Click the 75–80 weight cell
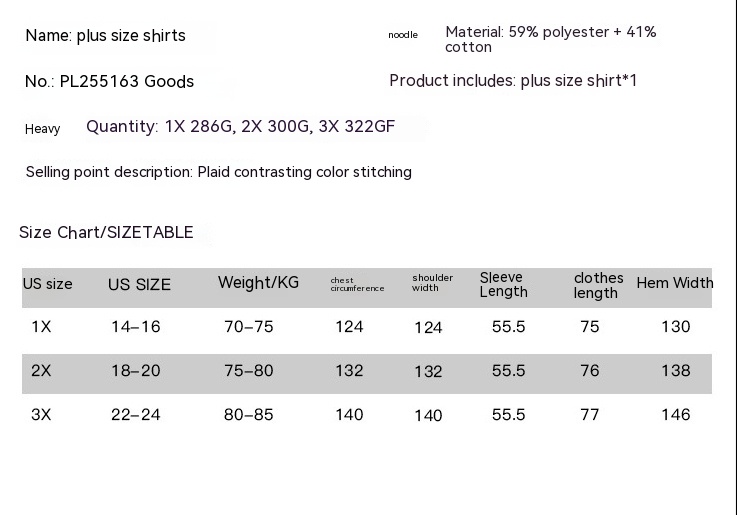The width and height of the screenshot is (738, 515). (x=249, y=370)
